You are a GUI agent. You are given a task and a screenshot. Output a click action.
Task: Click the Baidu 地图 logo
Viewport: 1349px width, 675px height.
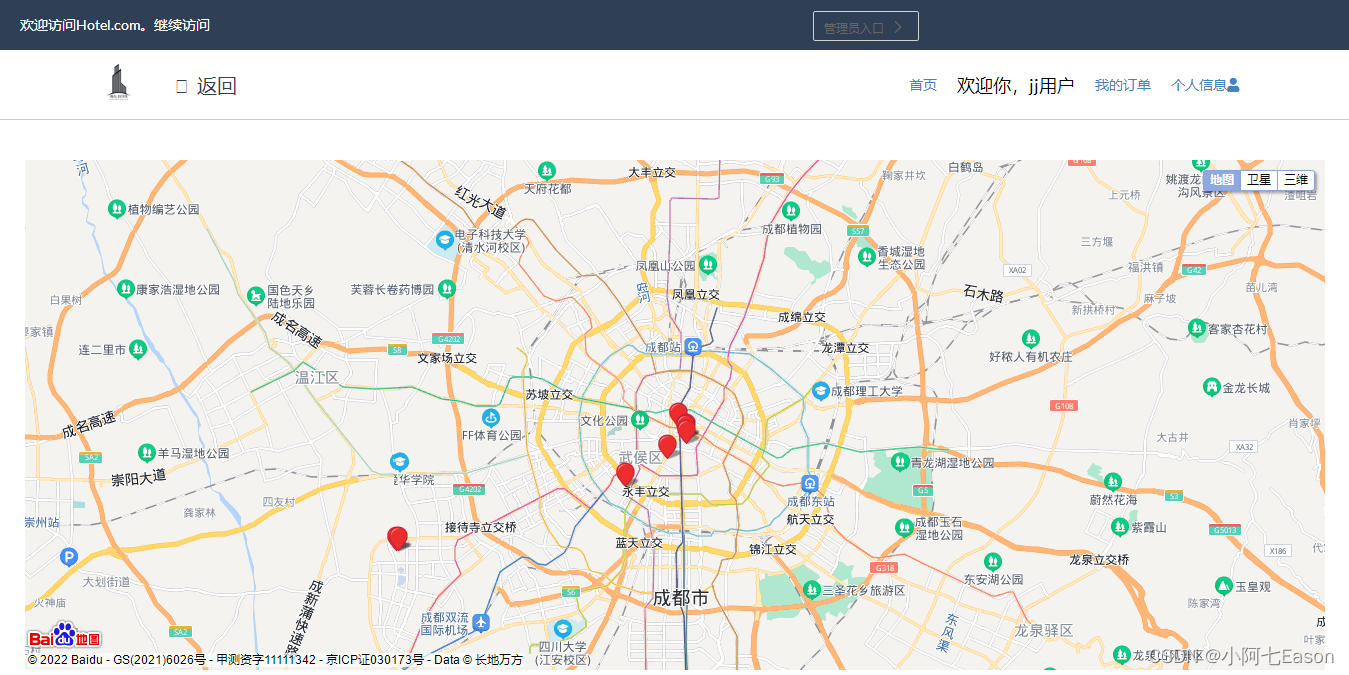(x=65, y=636)
